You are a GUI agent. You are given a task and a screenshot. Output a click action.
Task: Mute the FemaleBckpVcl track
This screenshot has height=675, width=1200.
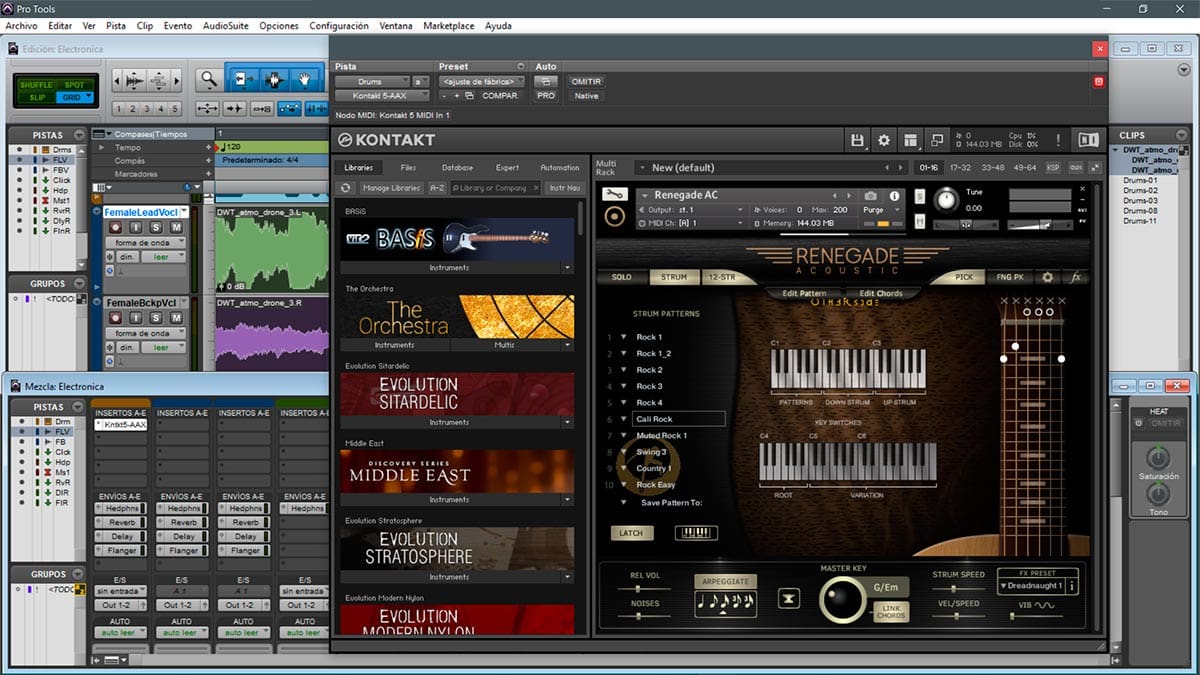click(177, 317)
